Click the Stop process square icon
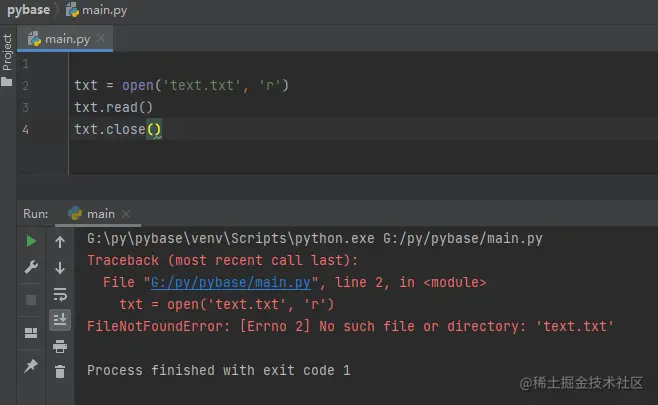This screenshot has width=658, height=405. click(x=31, y=300)
